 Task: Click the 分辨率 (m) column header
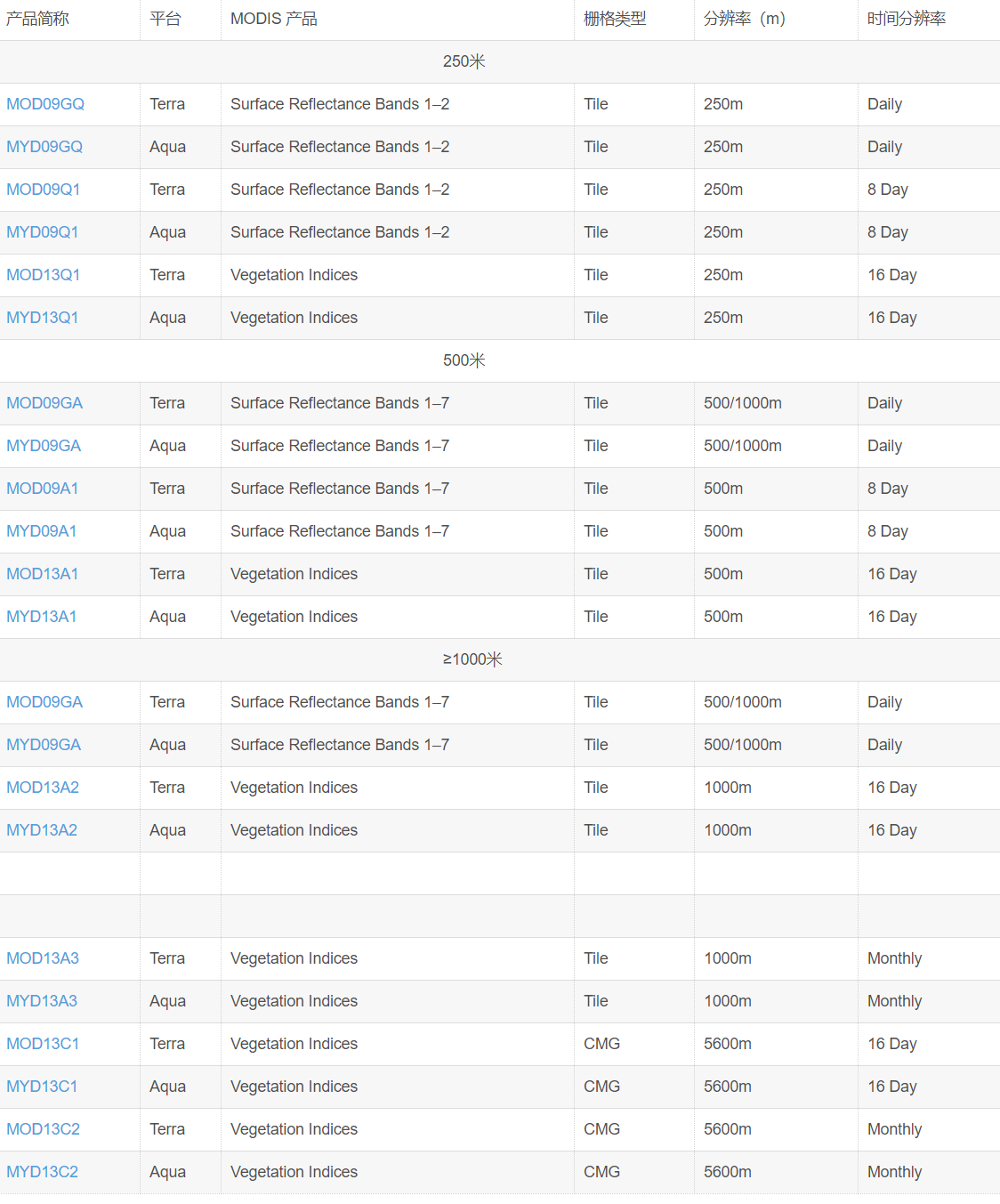point(745,19)
